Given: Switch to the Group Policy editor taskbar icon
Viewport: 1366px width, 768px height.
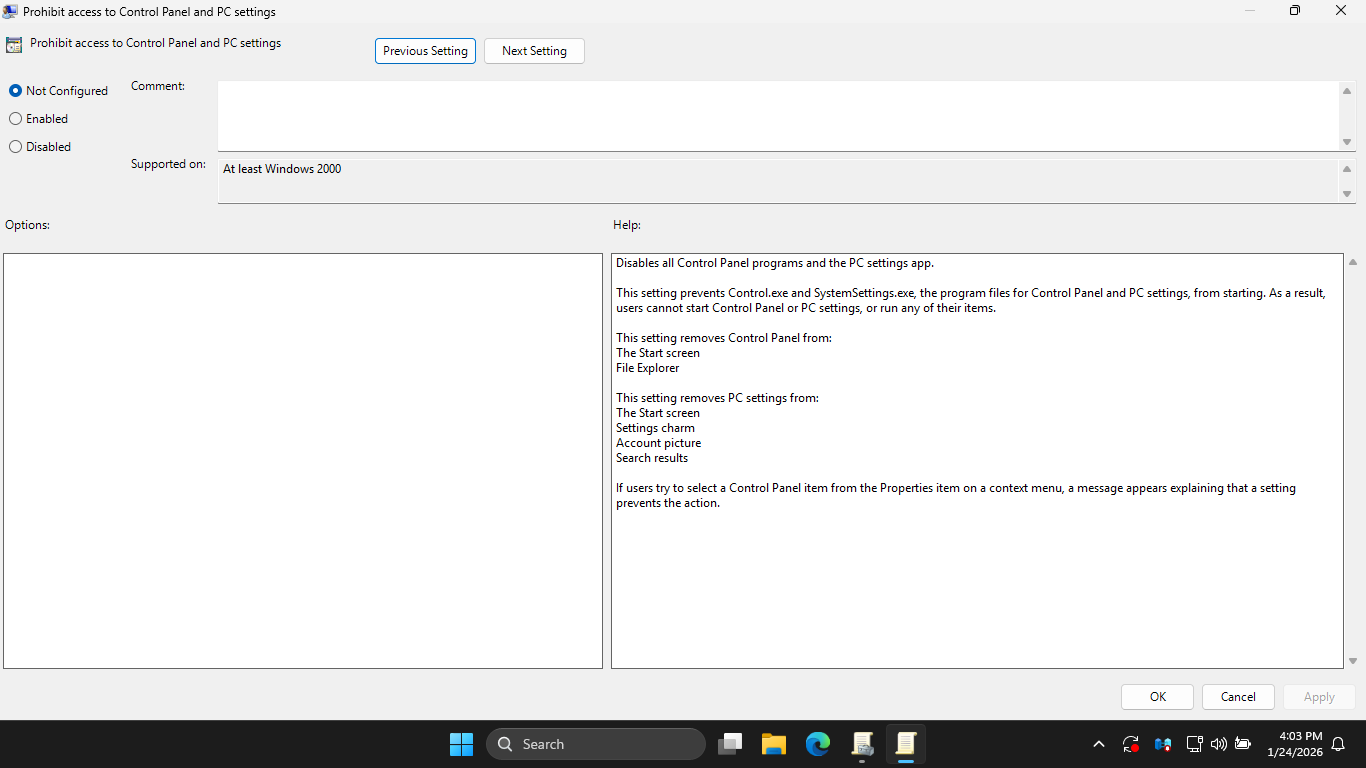Looking at the screenshot, I should (862, 744).
